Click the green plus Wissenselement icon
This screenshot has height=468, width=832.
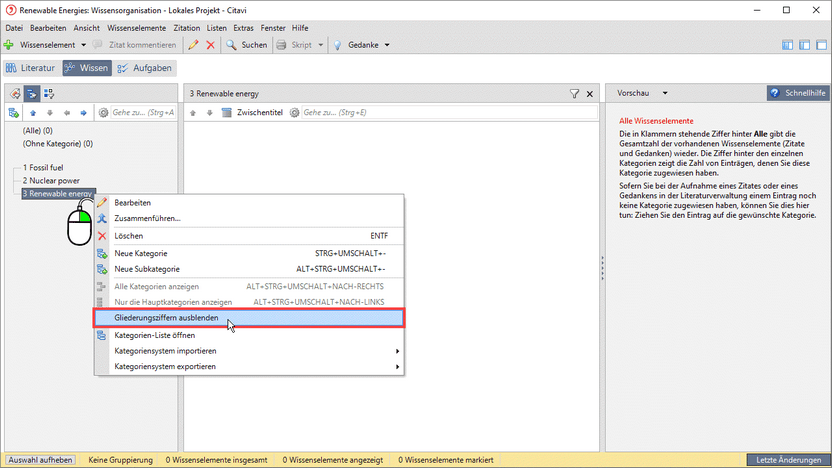point(9,45)
